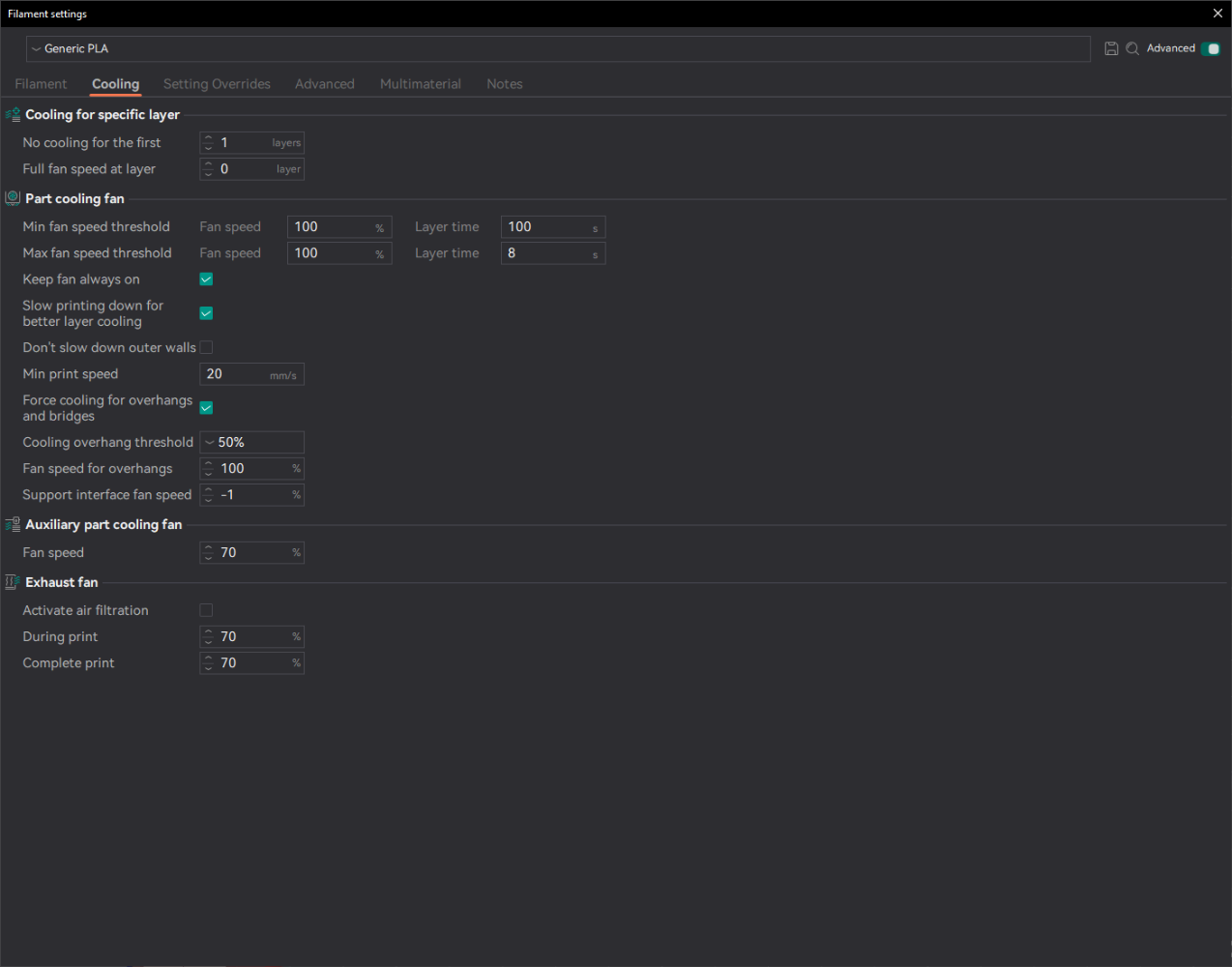Click the Exhaust fan section icon
The width and height of the screenshot is (1232, 967).
click(x=13, y=582)
